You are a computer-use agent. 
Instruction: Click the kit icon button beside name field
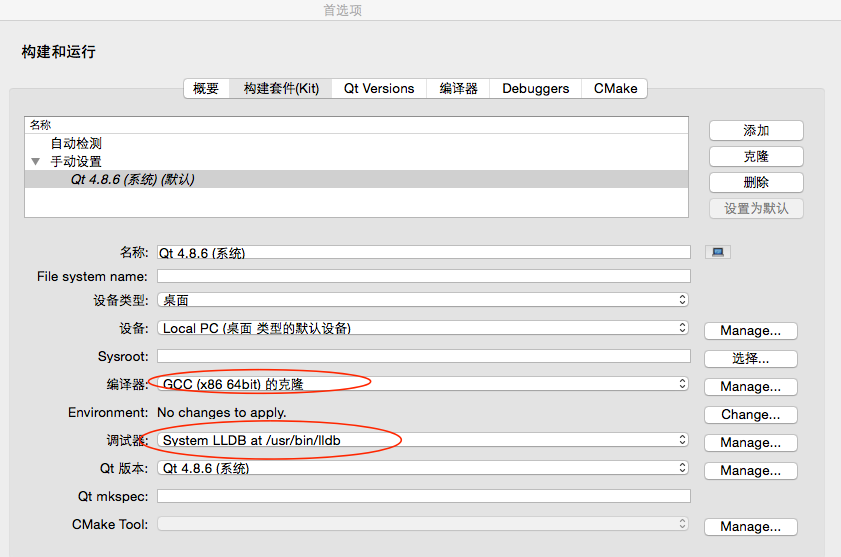(718, 252)
